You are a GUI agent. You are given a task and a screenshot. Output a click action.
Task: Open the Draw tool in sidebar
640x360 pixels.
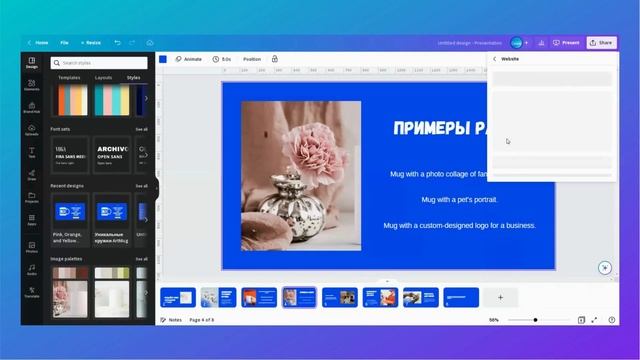(32, 175)
